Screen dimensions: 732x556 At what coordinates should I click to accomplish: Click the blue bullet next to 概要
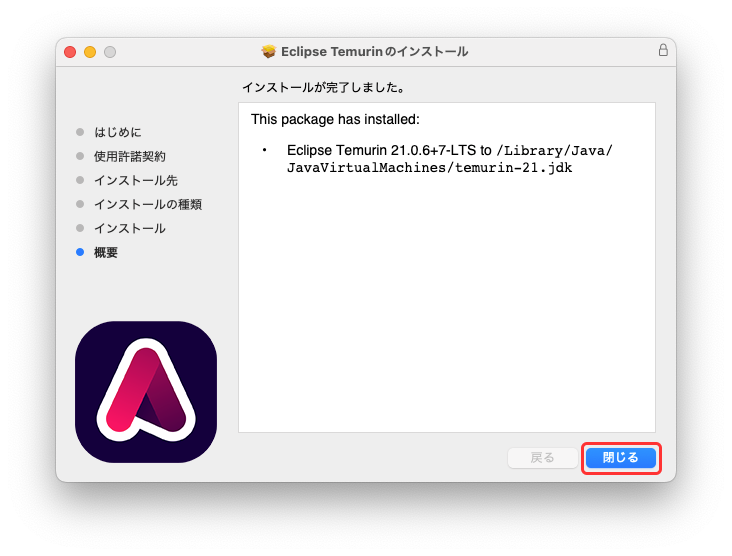point(80,252)
